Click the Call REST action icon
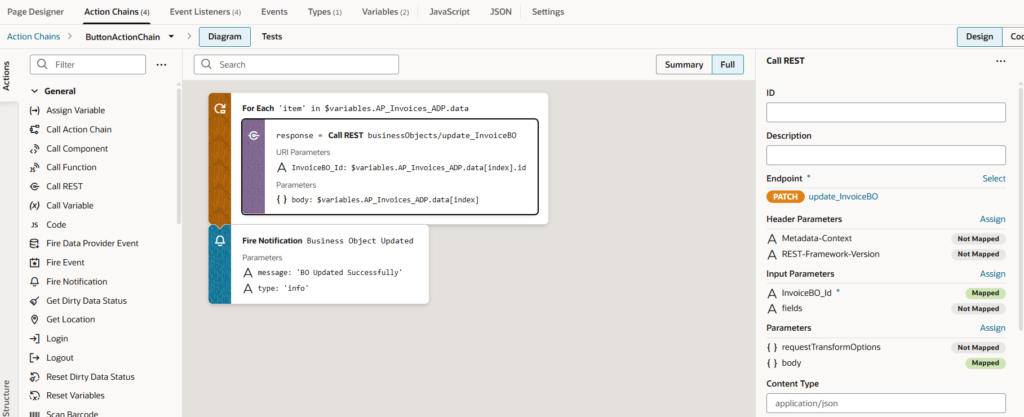This screenshot has width=1024, height=417. (35, 186)
